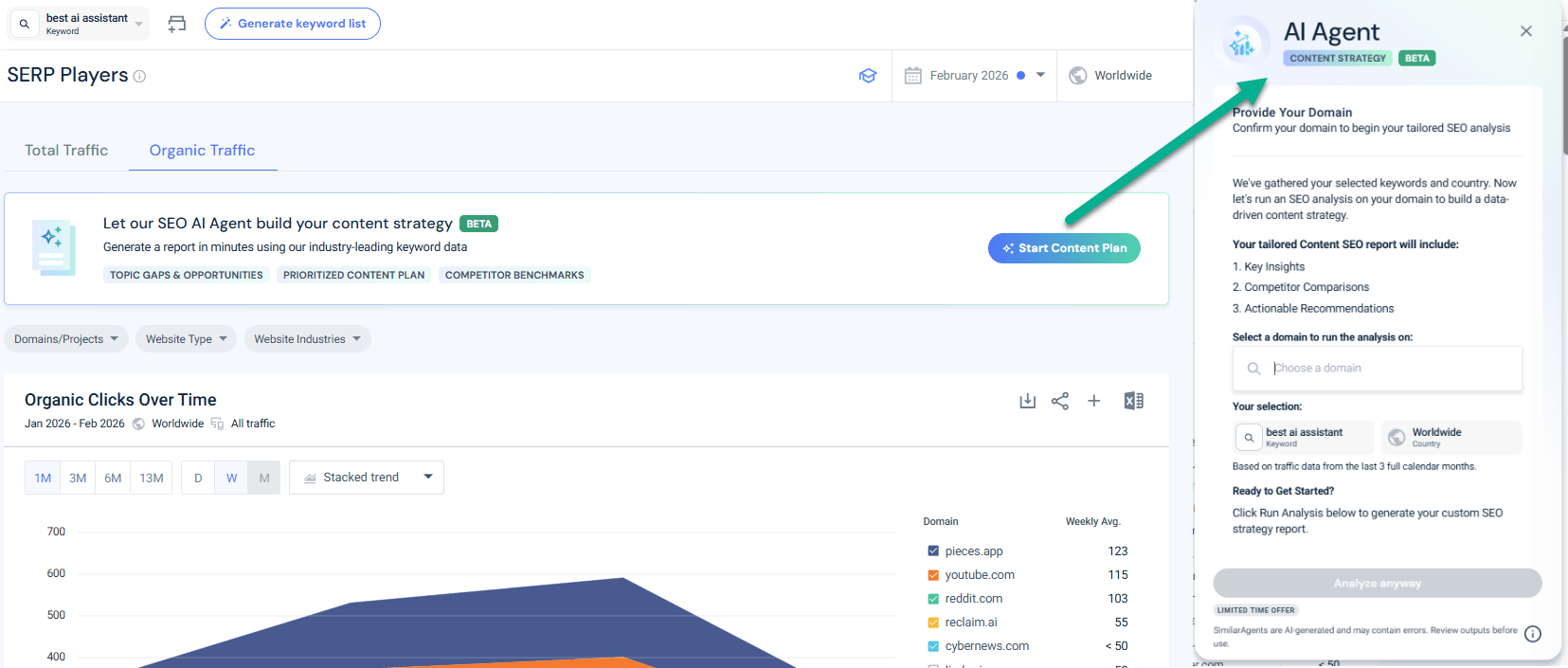
Task: Click the info icon at AI Agent panel bottom
Action: pyautogui.click(x=1533, y=634)
